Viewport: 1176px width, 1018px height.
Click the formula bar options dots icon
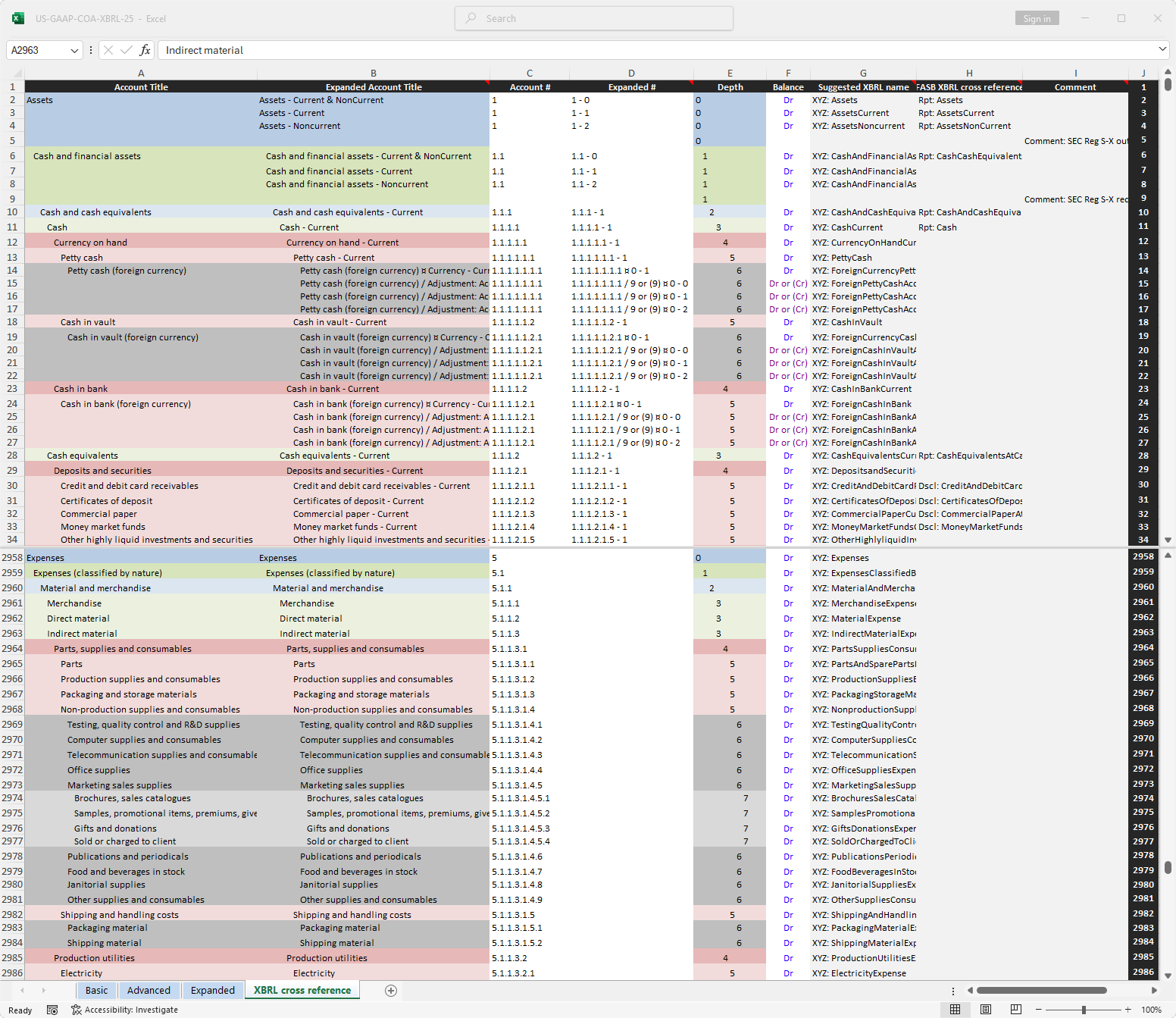pos(91,50)
